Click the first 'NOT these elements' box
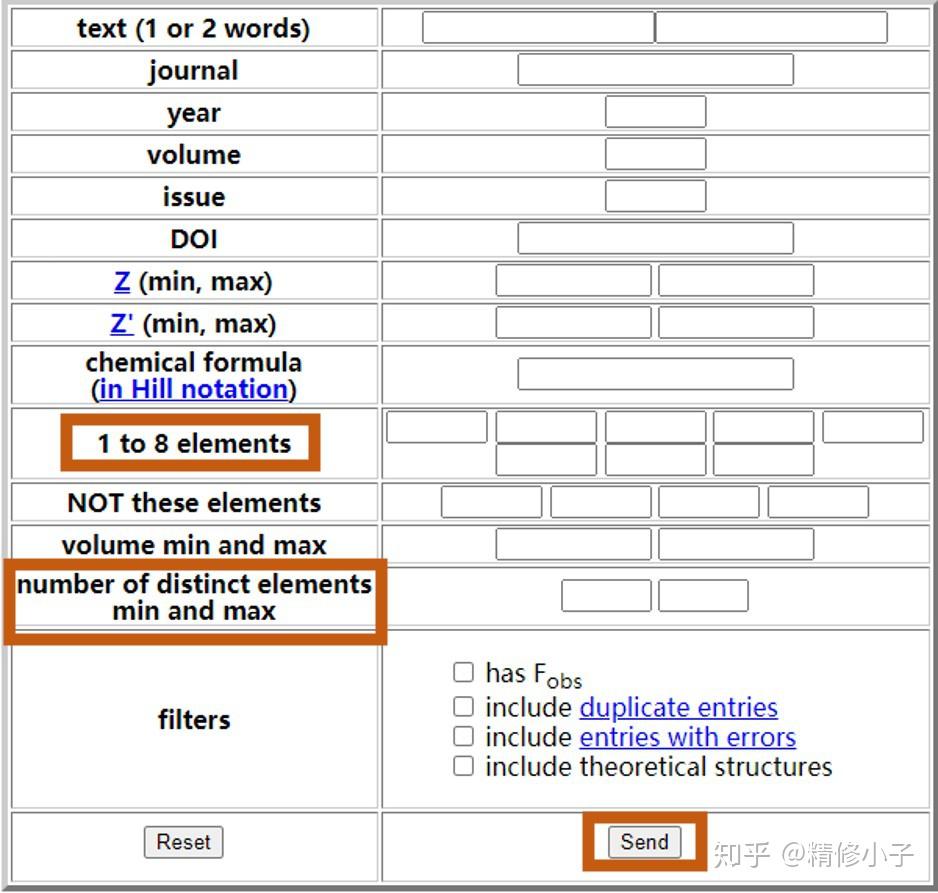The image size is (938, 893). (x=491, y=502)
